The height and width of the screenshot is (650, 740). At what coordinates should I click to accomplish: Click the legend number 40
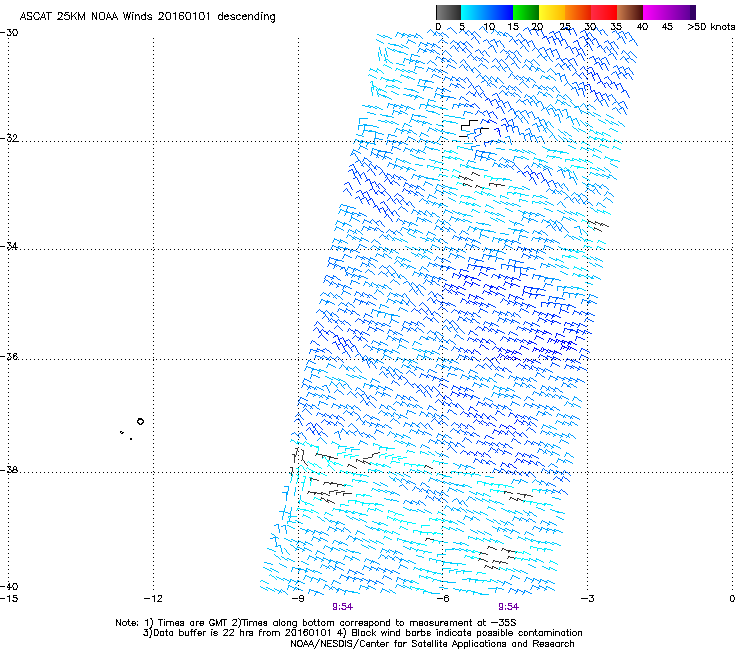pyautogui.click(x=642, y=26)
